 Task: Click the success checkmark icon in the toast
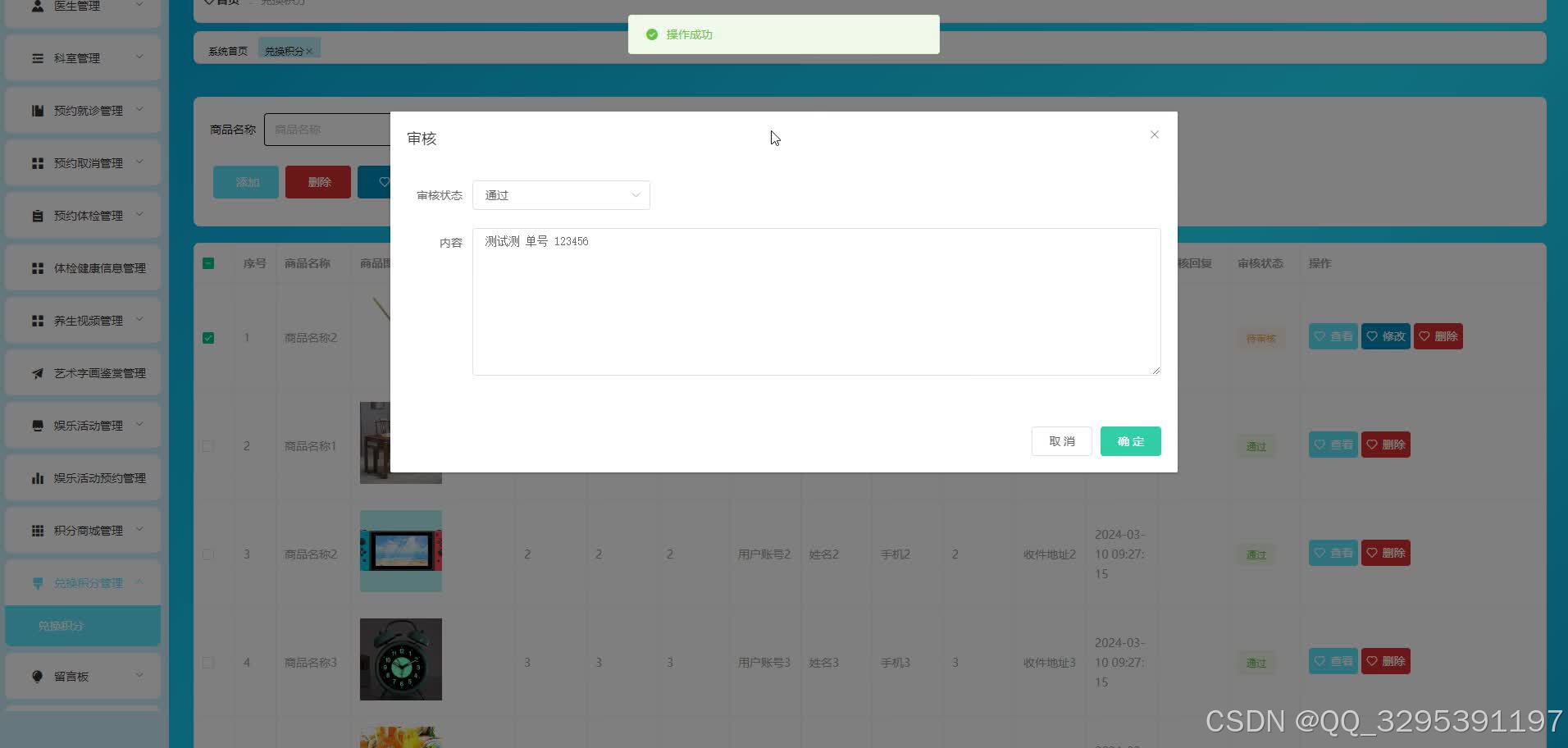pyautogui.click(x=652, y=34)
